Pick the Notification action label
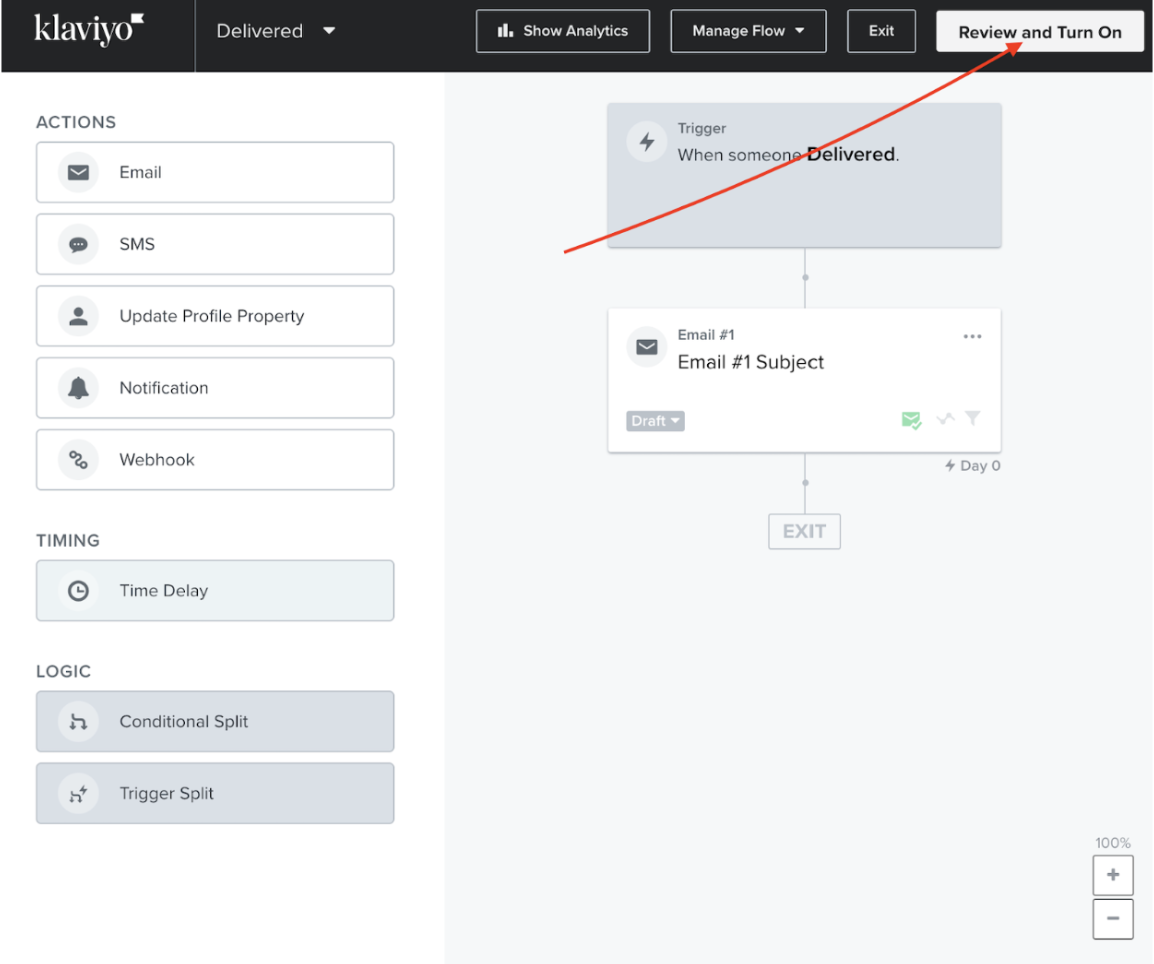 164,388
